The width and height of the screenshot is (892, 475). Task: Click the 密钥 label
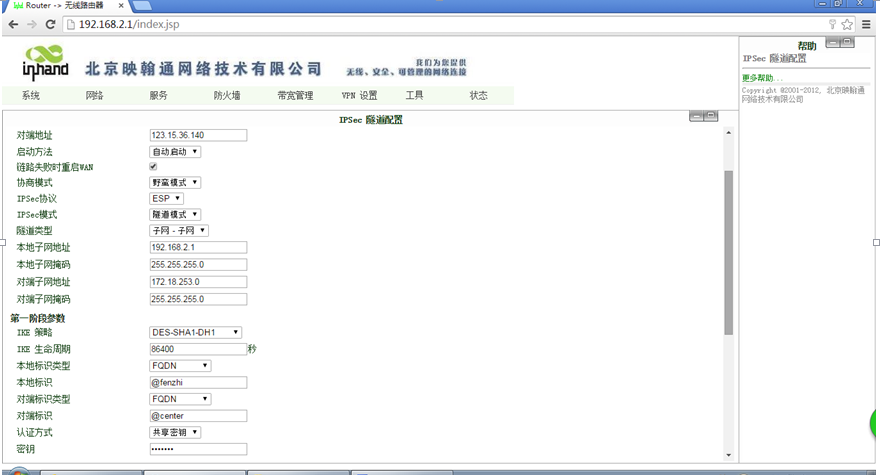(x=26, y=449)
